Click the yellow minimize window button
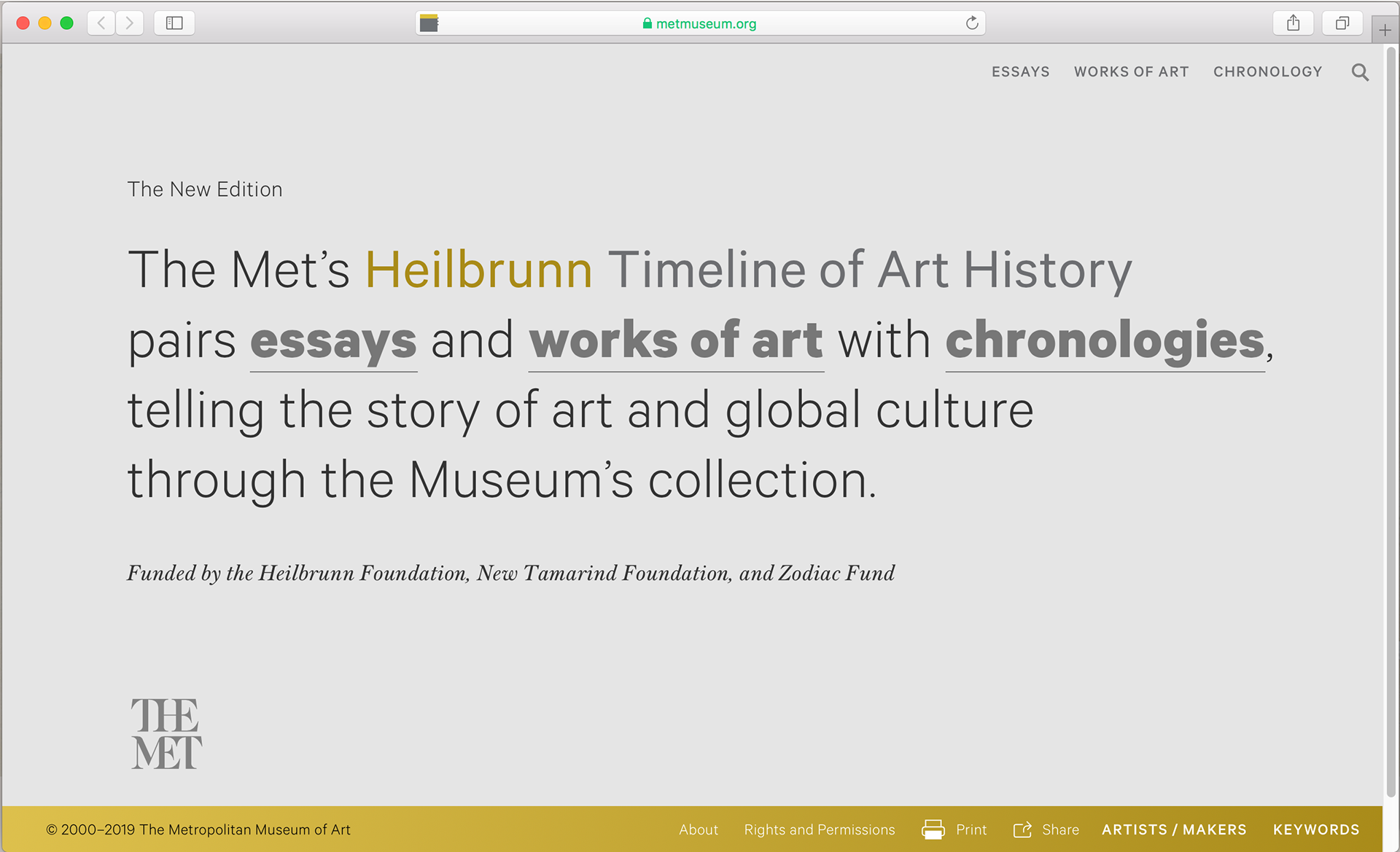Screen dimensions: 1400x852 pyautogui.click(x=44, y=23)
